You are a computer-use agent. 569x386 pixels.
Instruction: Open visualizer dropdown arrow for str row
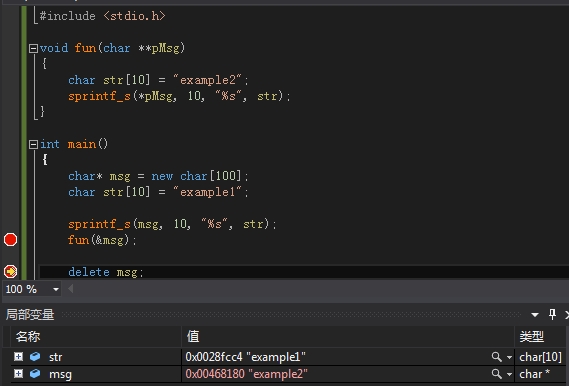pos(509,357)
